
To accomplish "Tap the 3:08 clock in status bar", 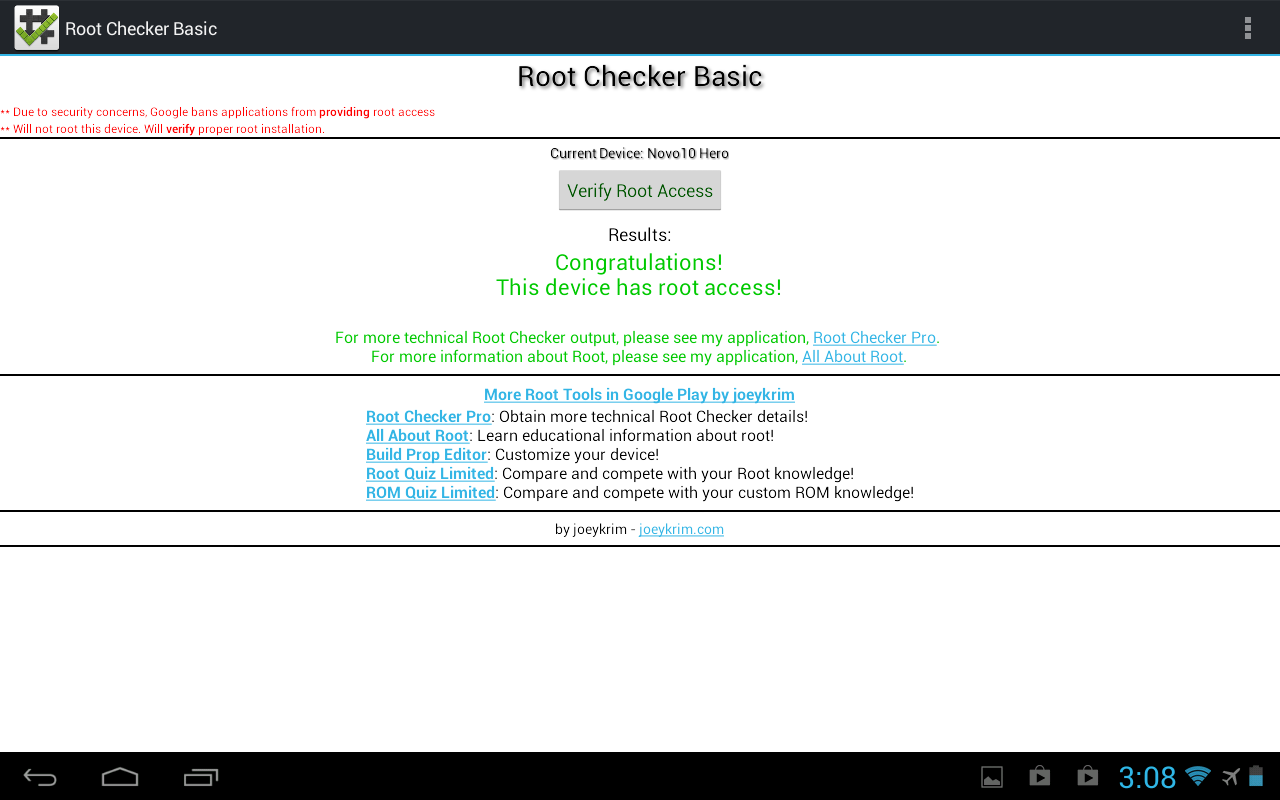I will click(1147, 777).
